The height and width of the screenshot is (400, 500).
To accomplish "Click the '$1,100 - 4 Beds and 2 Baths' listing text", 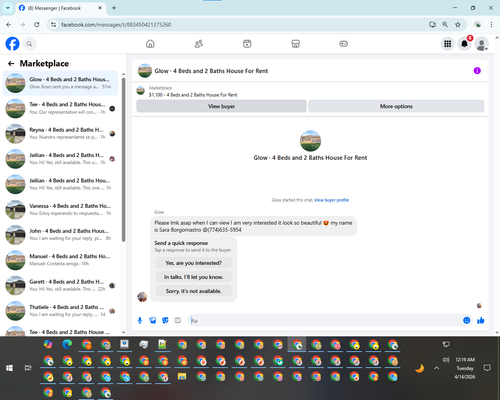I will coord(193,95).
